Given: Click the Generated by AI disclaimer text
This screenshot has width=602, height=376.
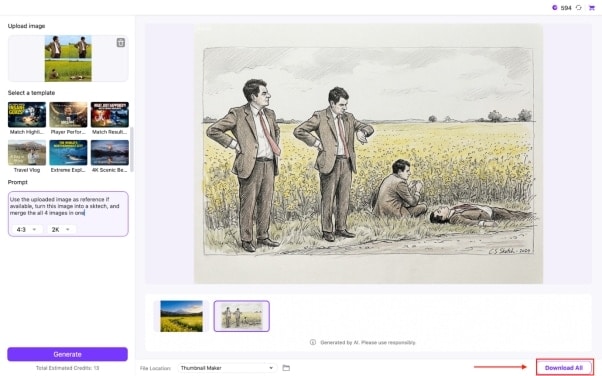Looking at the screenshot, I should point(368,342).
